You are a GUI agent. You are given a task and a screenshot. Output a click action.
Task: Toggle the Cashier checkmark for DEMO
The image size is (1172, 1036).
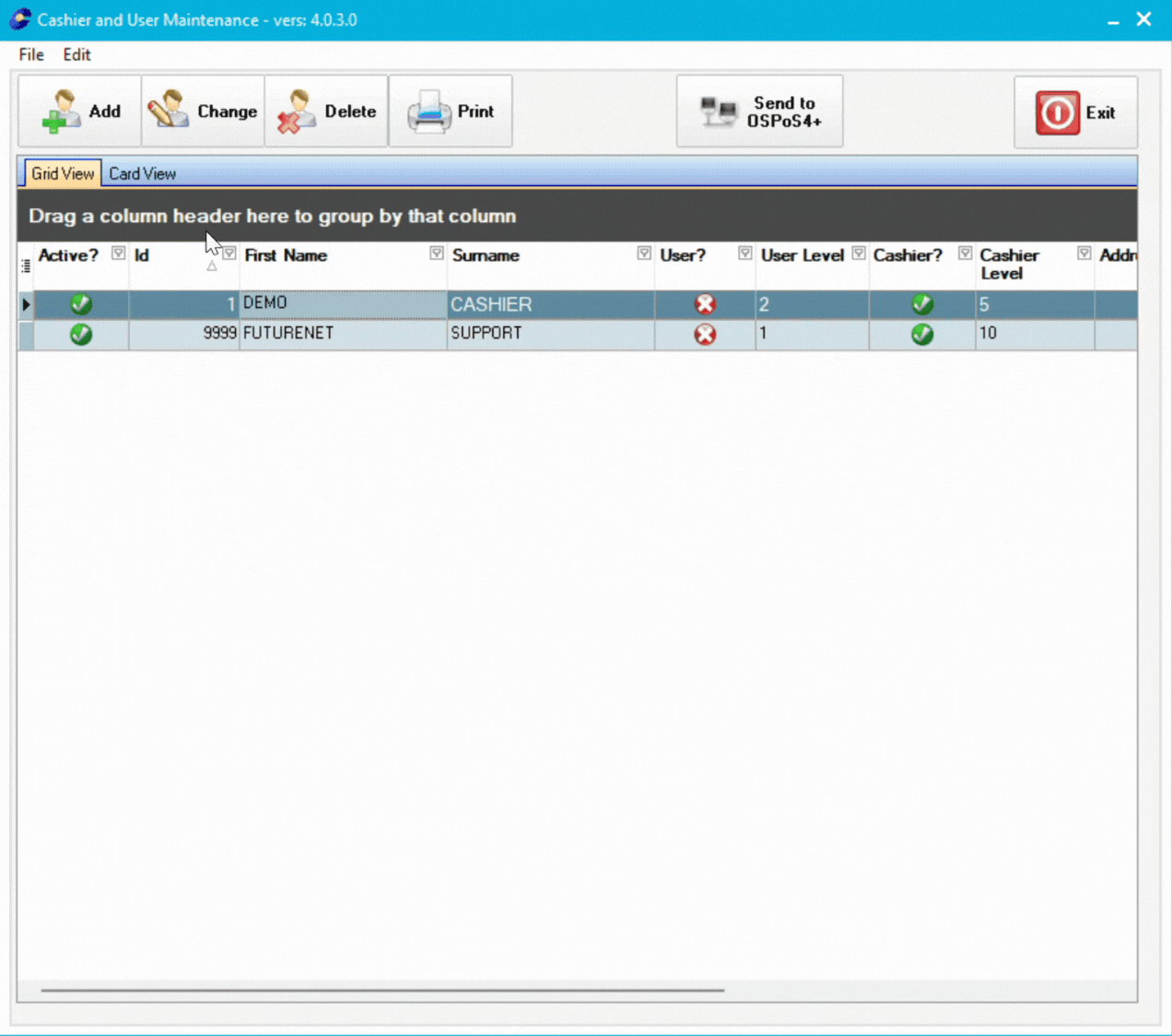tap(922, 303)
